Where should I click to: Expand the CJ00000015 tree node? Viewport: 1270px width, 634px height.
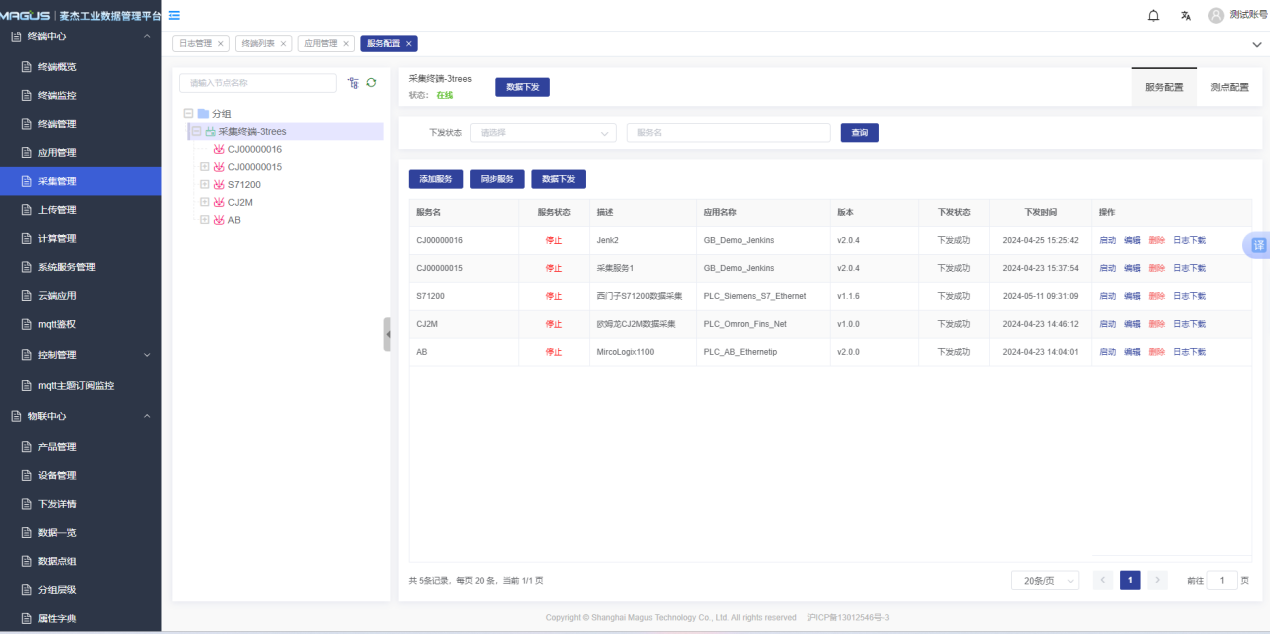click(205, 167)
